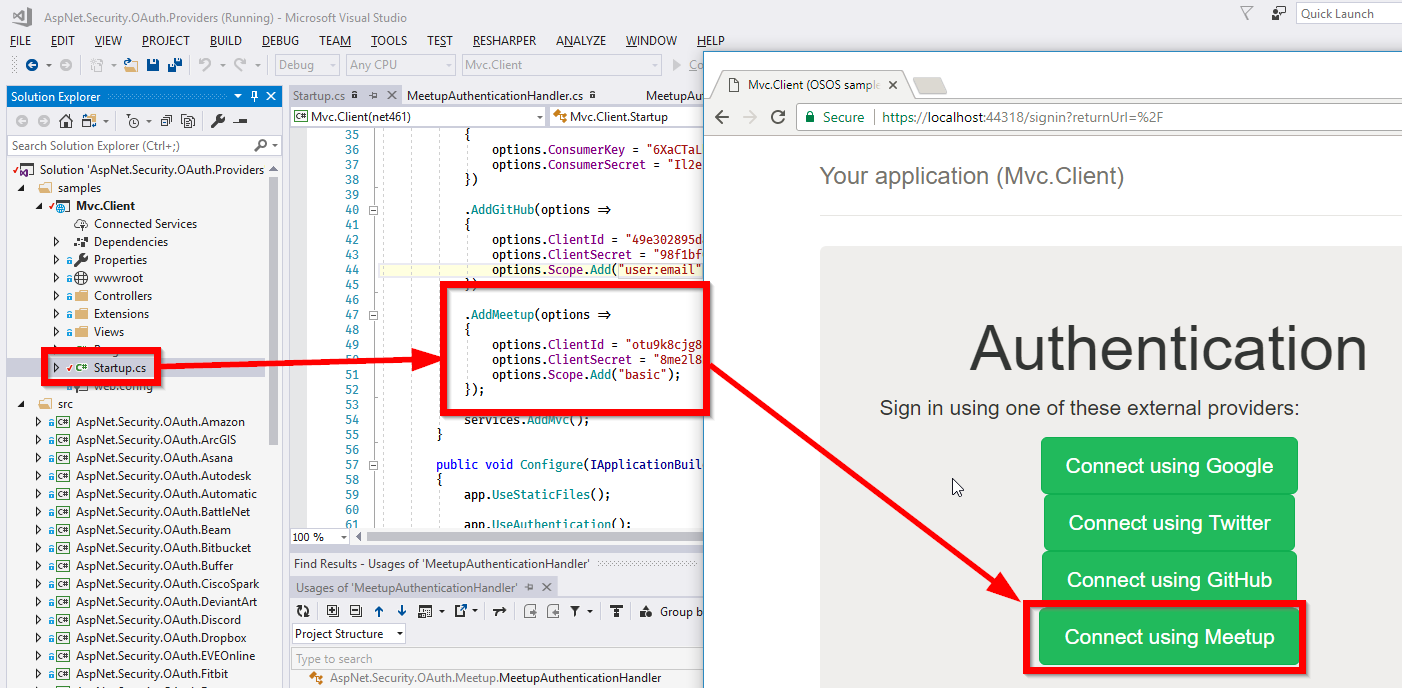Collapse the Configure method outline
Image resolution: width=1402 pixels, height=688 pixels.
click(x=374, y=465)
